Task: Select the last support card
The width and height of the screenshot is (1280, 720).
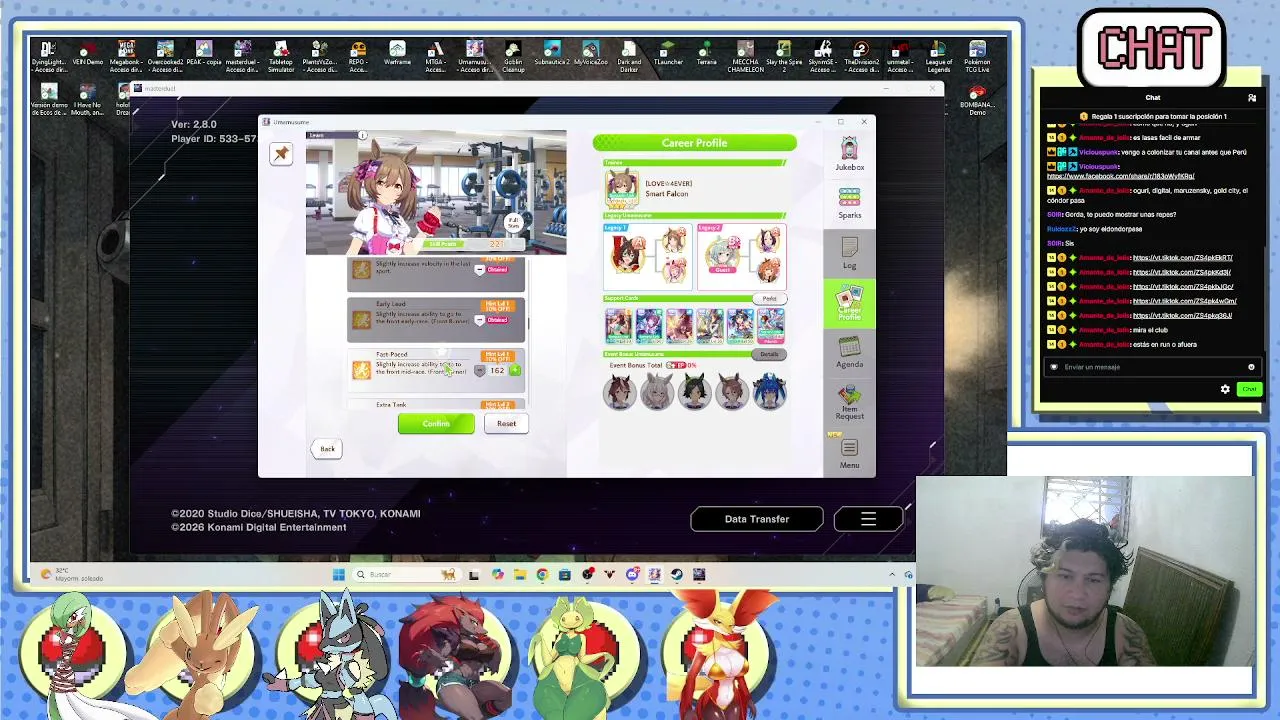Action: click(x=770, y=326)
